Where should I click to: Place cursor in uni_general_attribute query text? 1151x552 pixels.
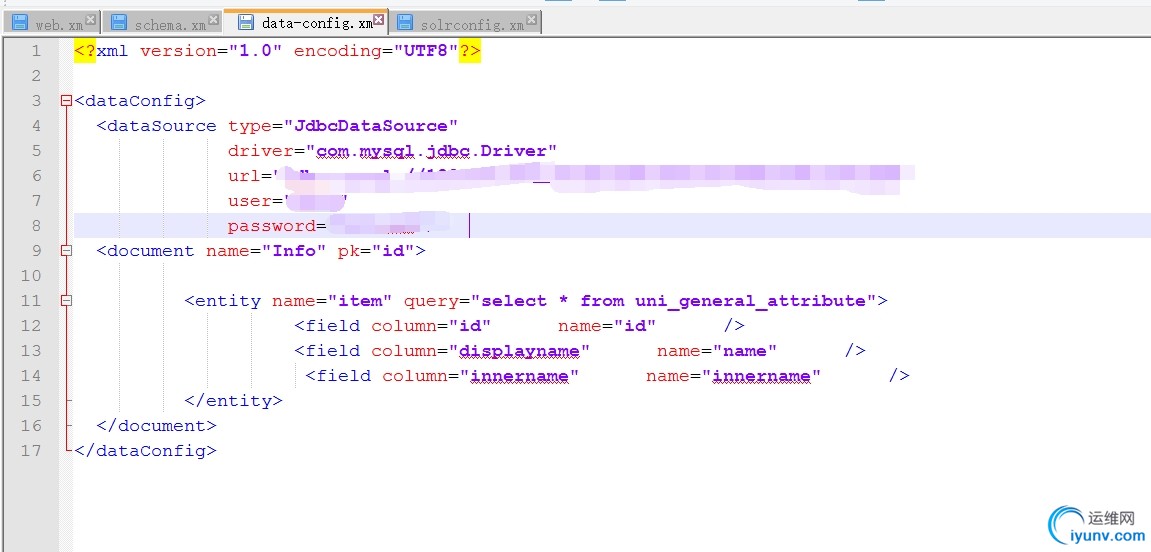click(x=751, y=301)
